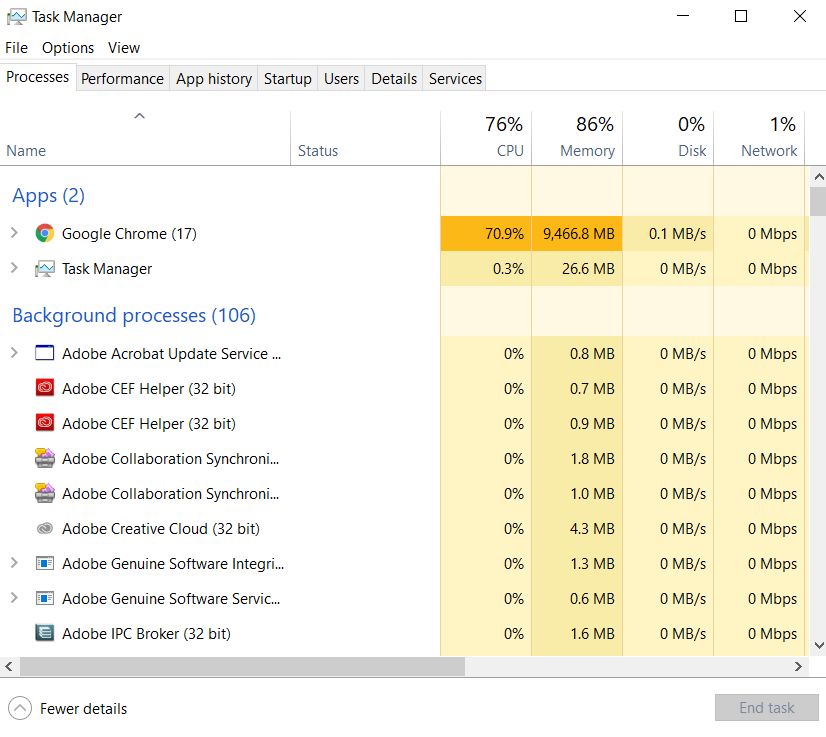Image resolution: width=826 pixels, height=737 pixels.
Task: Select the first Adobe CEF Helper icon
Action: [44, 389]
